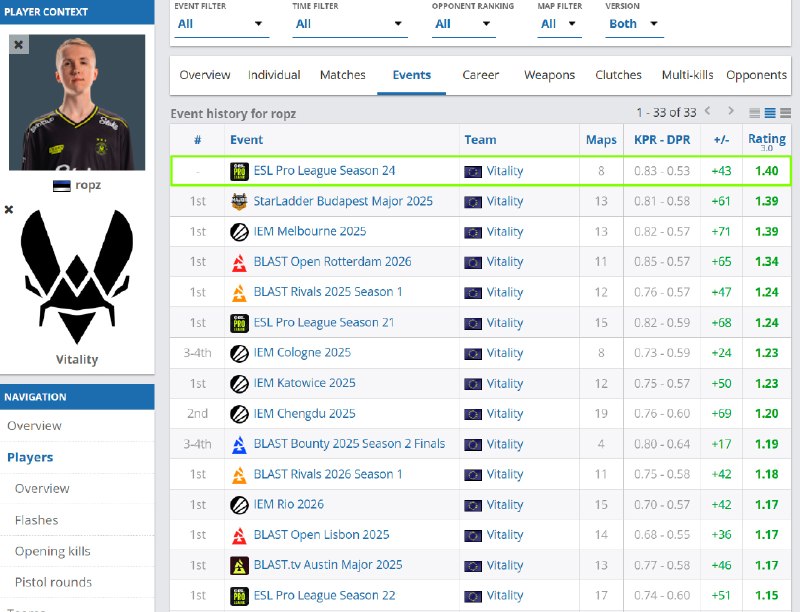Viewport: 800px width, 612px height.
Task: Click the BLAST Rivals 2025 Season 1 logo
Action: pos(239,292)
